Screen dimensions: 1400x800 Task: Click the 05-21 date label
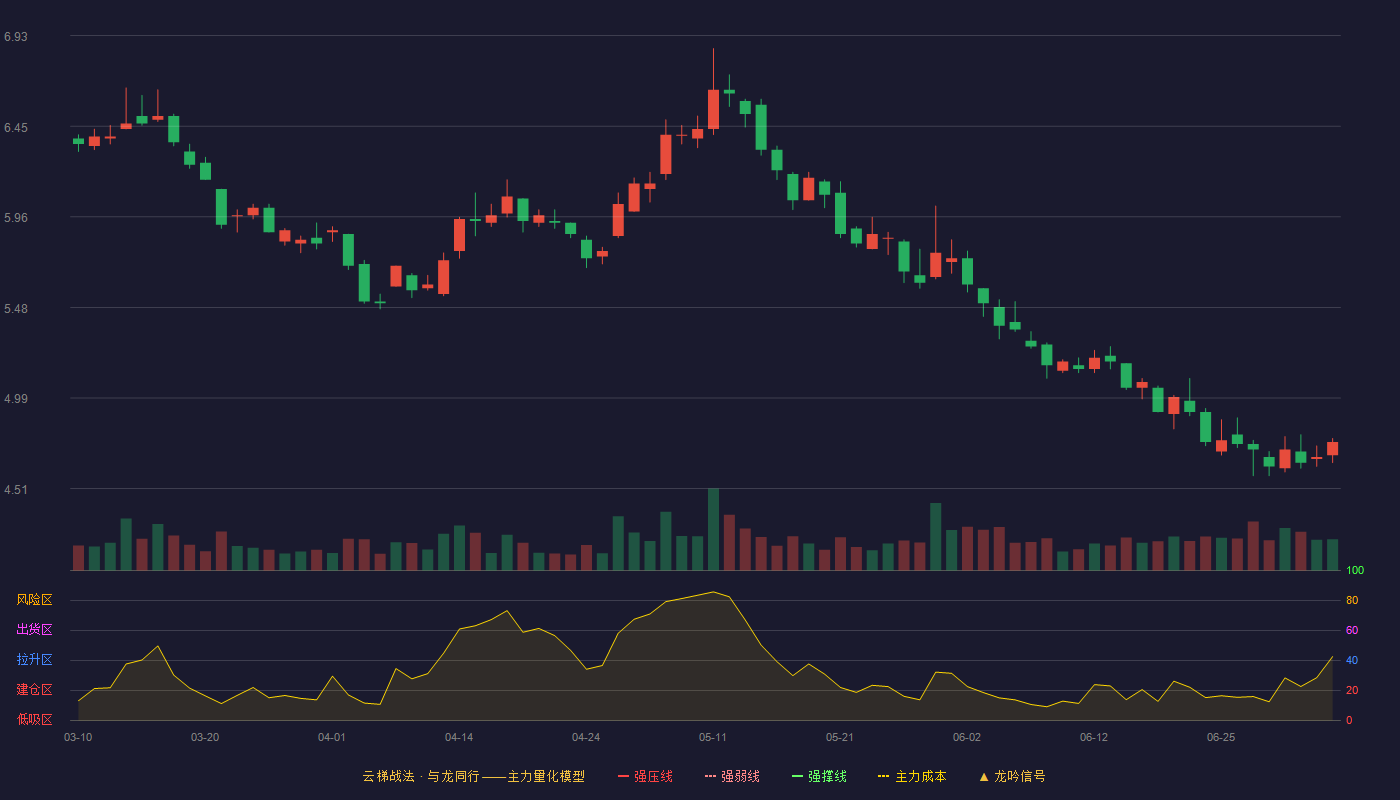(840, 737)
